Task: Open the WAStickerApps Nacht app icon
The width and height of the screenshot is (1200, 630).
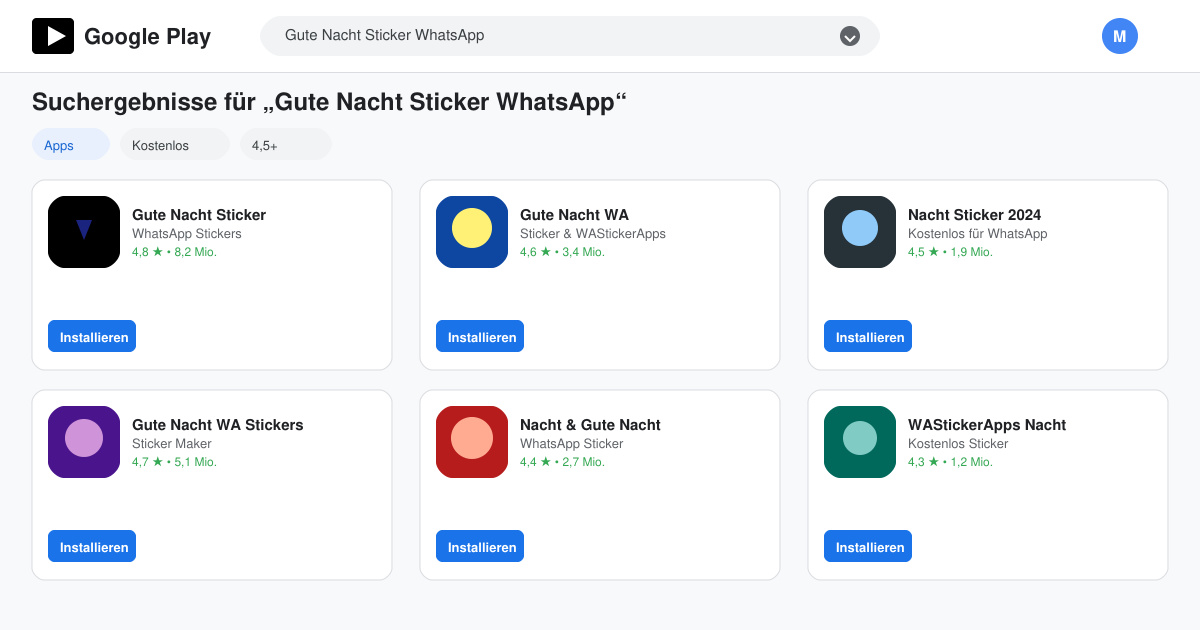Action: (x=860, y=442)
